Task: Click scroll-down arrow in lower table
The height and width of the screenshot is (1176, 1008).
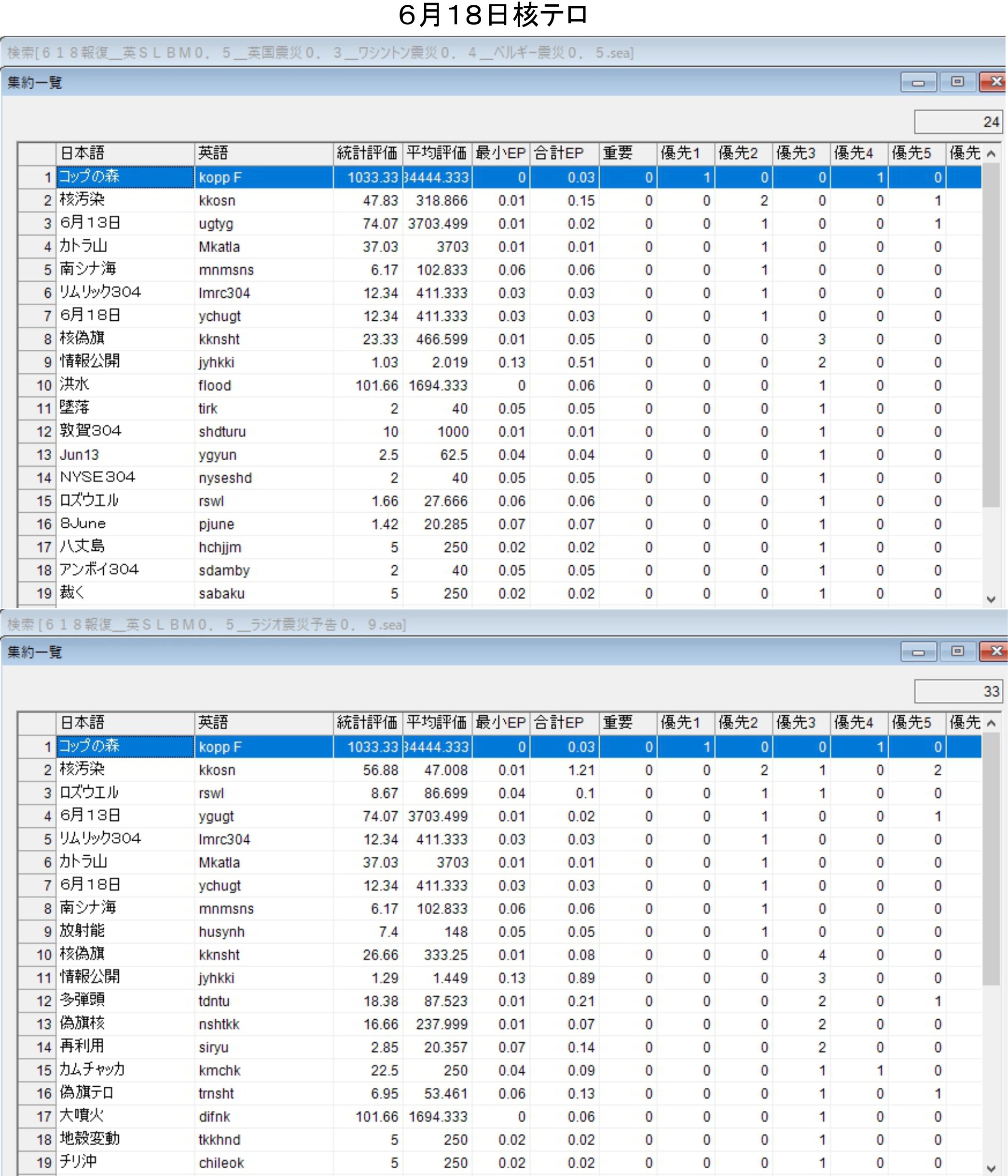Action: coord(991,1169)
